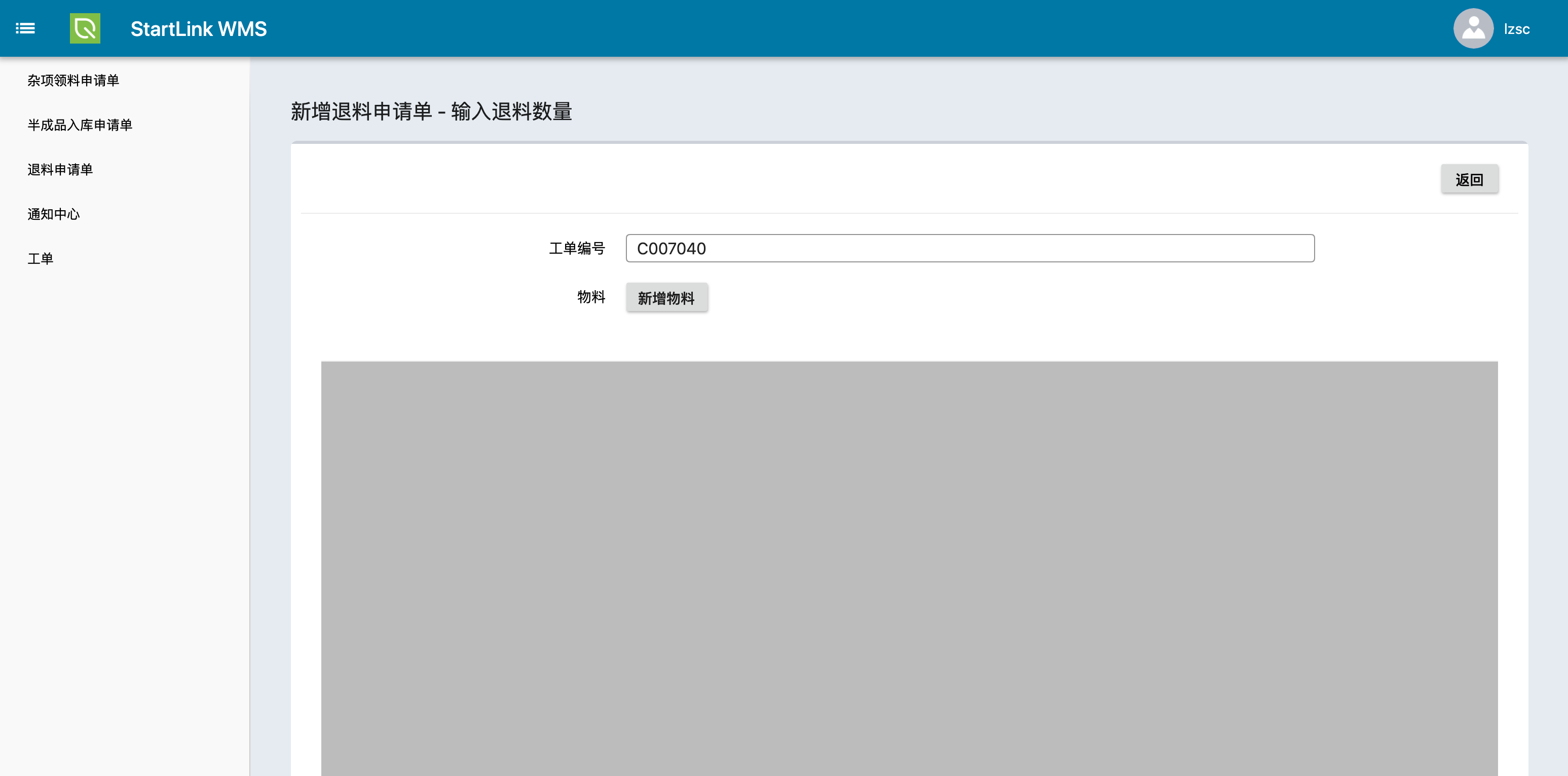Click the 工单编号 label
Viewport: 1568px width, 776px height.
pos(577,248)
